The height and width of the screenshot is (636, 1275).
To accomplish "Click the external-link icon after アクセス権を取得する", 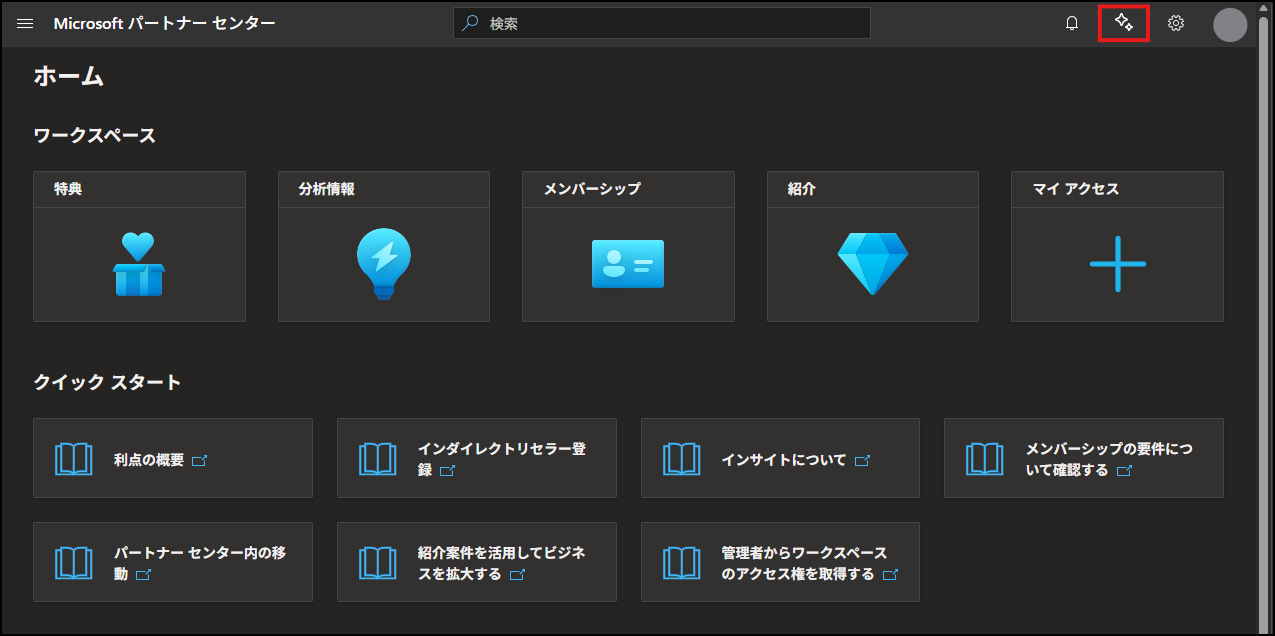I will tap(890, 575).
